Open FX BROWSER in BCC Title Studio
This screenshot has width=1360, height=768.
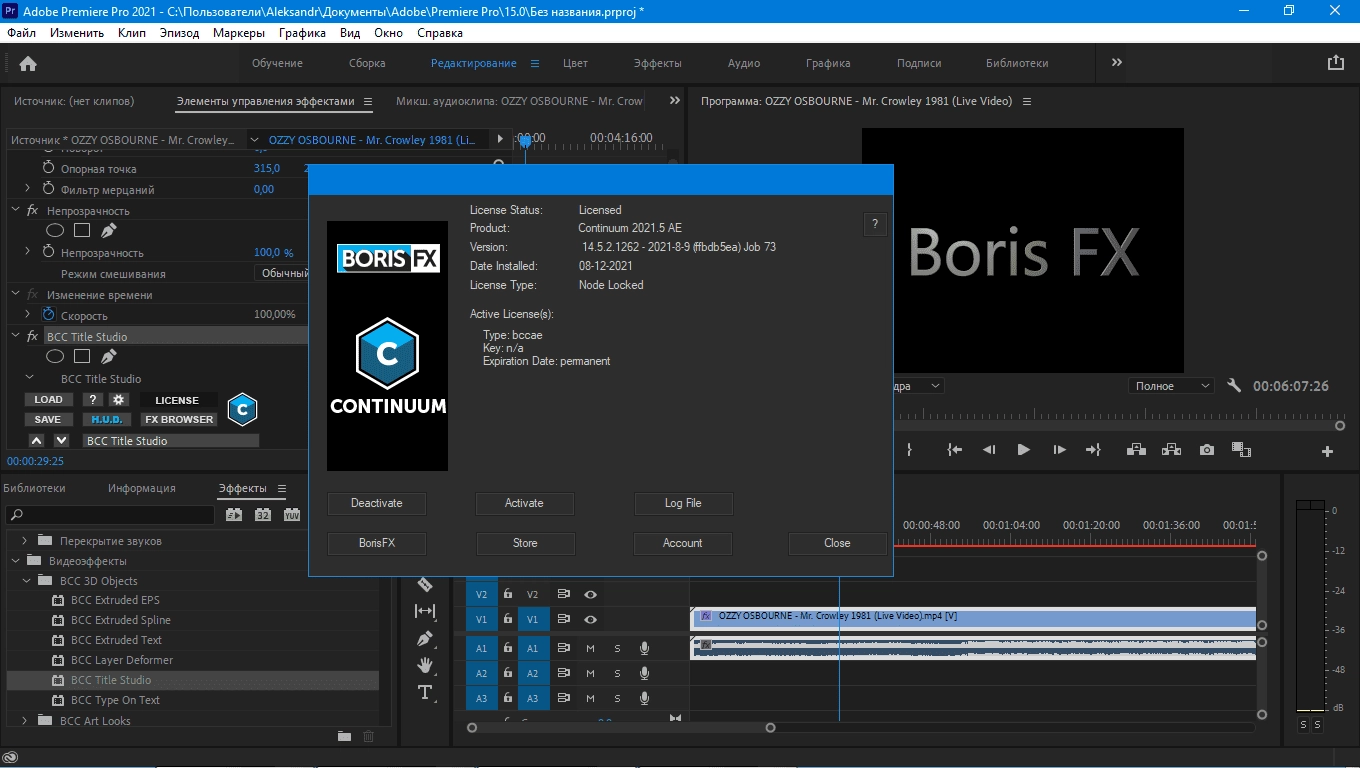[179, 419]
